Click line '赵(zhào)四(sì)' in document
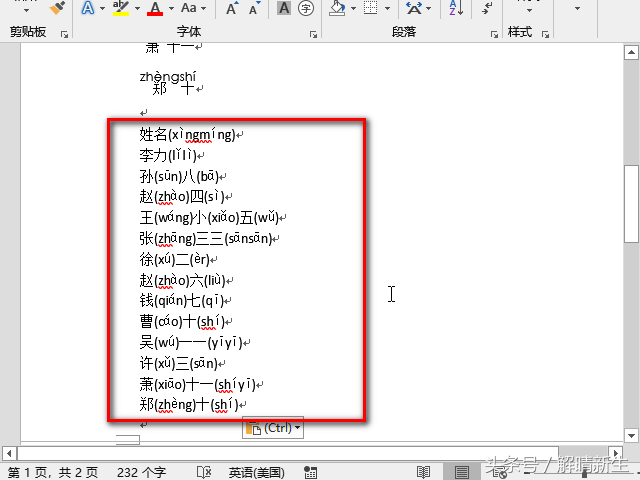 pyautogui.click(x=182, y=197)
